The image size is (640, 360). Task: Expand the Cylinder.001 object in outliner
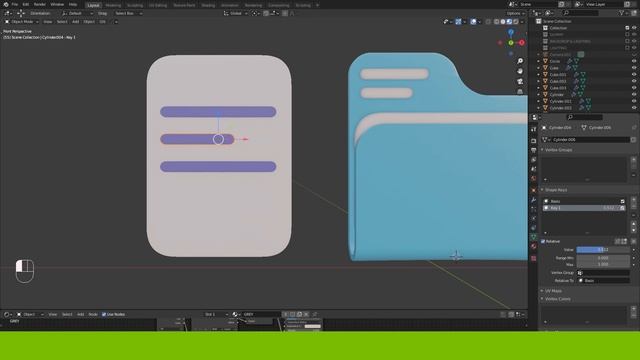(538, 101)
